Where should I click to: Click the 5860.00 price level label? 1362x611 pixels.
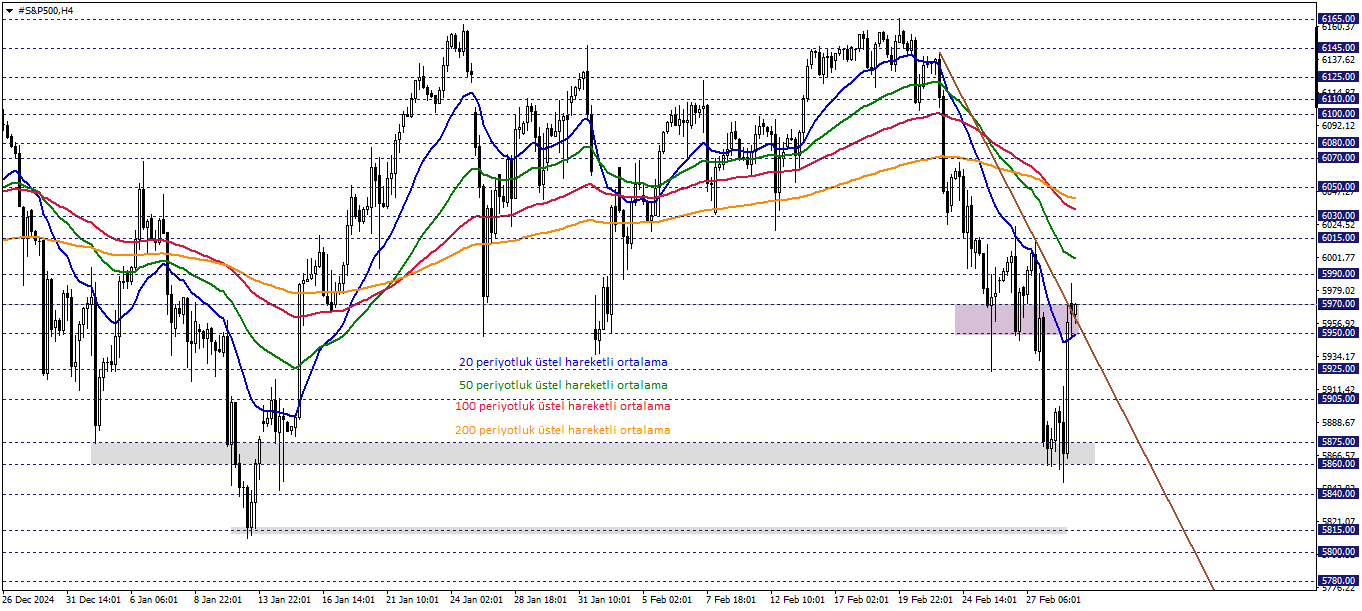pos(1338,464)
